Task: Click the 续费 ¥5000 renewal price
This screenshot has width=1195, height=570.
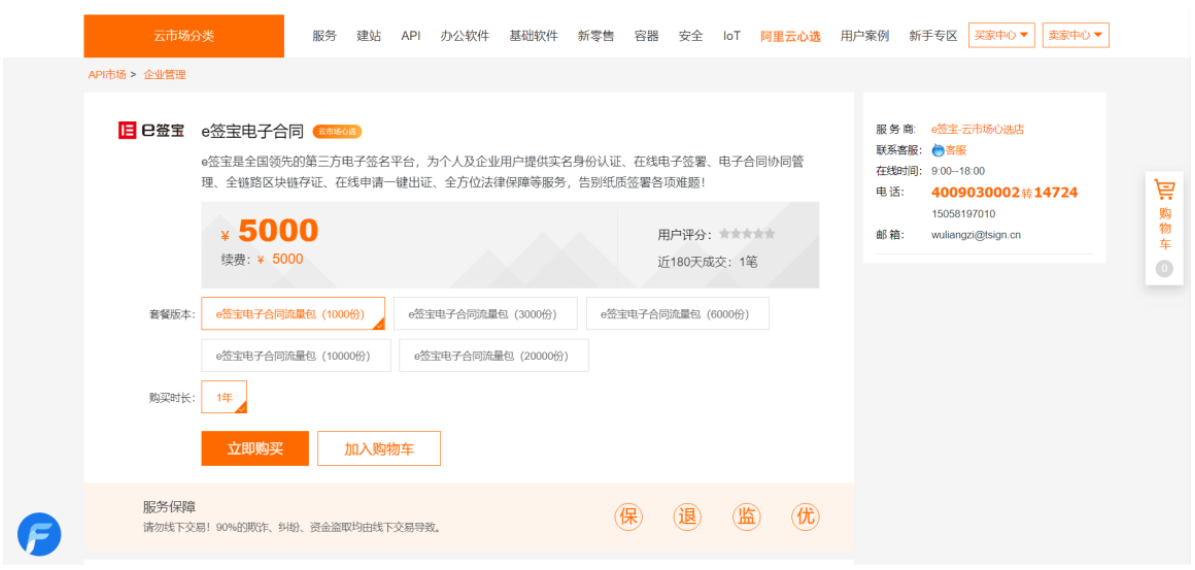Action: 262,259
